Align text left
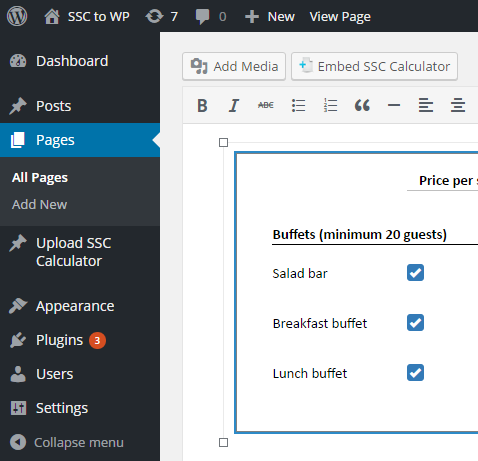The image size is (478, 461). coord(426,106)
